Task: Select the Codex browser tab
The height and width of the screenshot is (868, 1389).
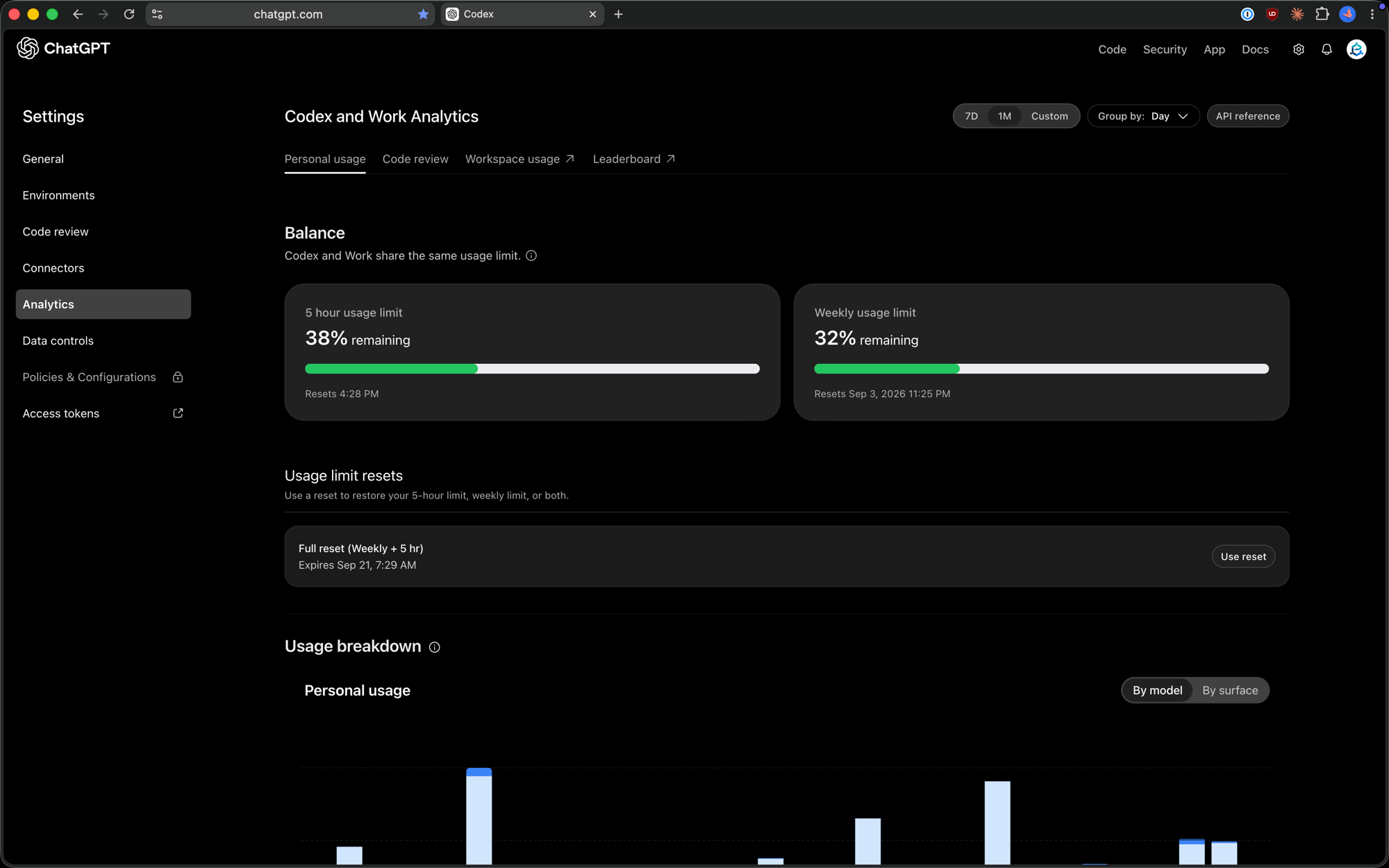Action: (522, 14)
